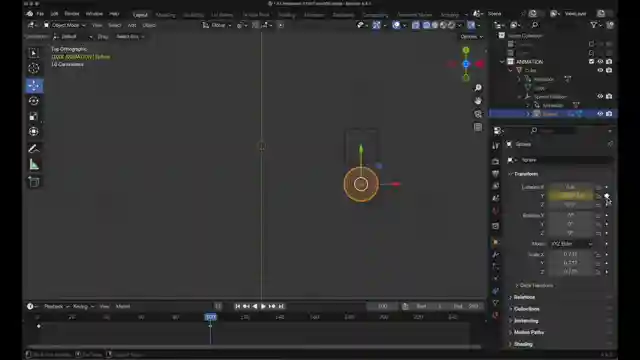Screen dimensions: 640x360
Task: Select the Annotate tool
Action: click(x=34, y=149)
